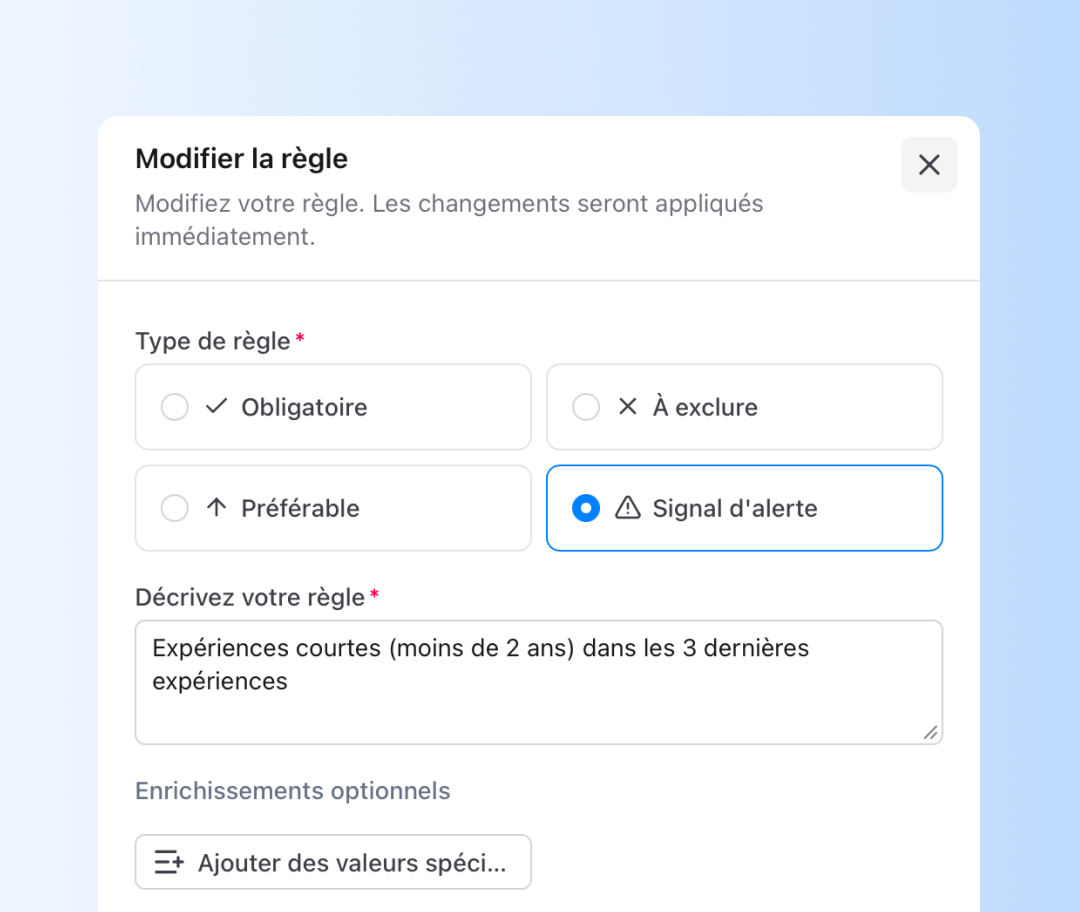Click the selected Signal d'alerte radio button
1080x912 pixels.
[x=586, y=508]
